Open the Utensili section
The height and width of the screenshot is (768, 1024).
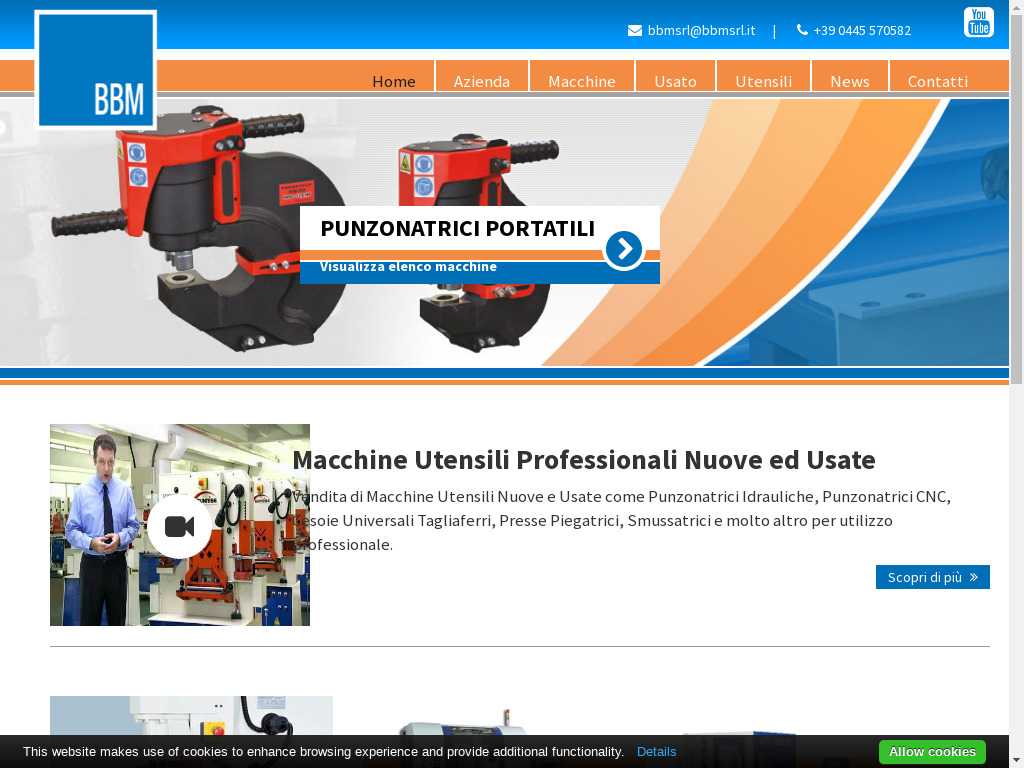tap(763, 81)
